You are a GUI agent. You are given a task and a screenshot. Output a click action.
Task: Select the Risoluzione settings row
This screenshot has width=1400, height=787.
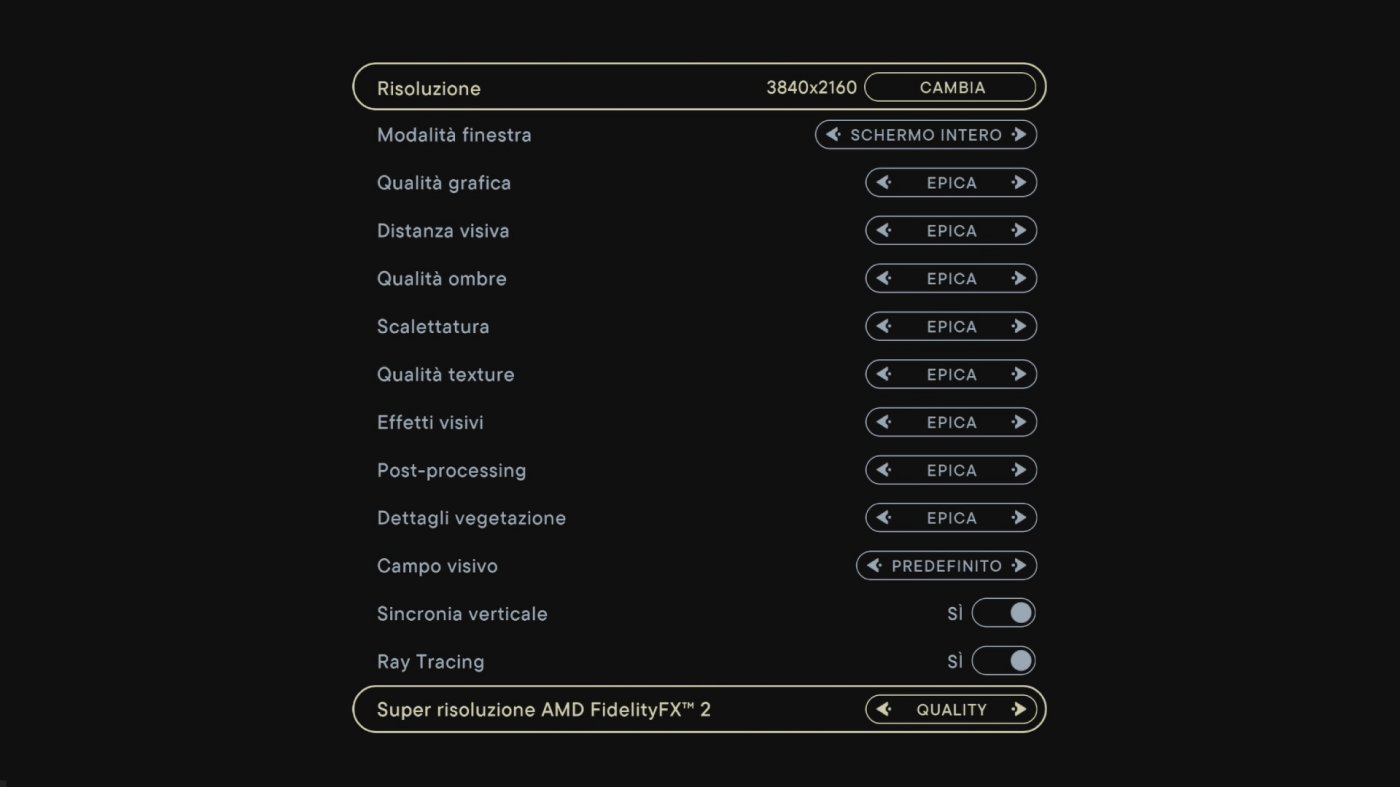click(700, 87)
